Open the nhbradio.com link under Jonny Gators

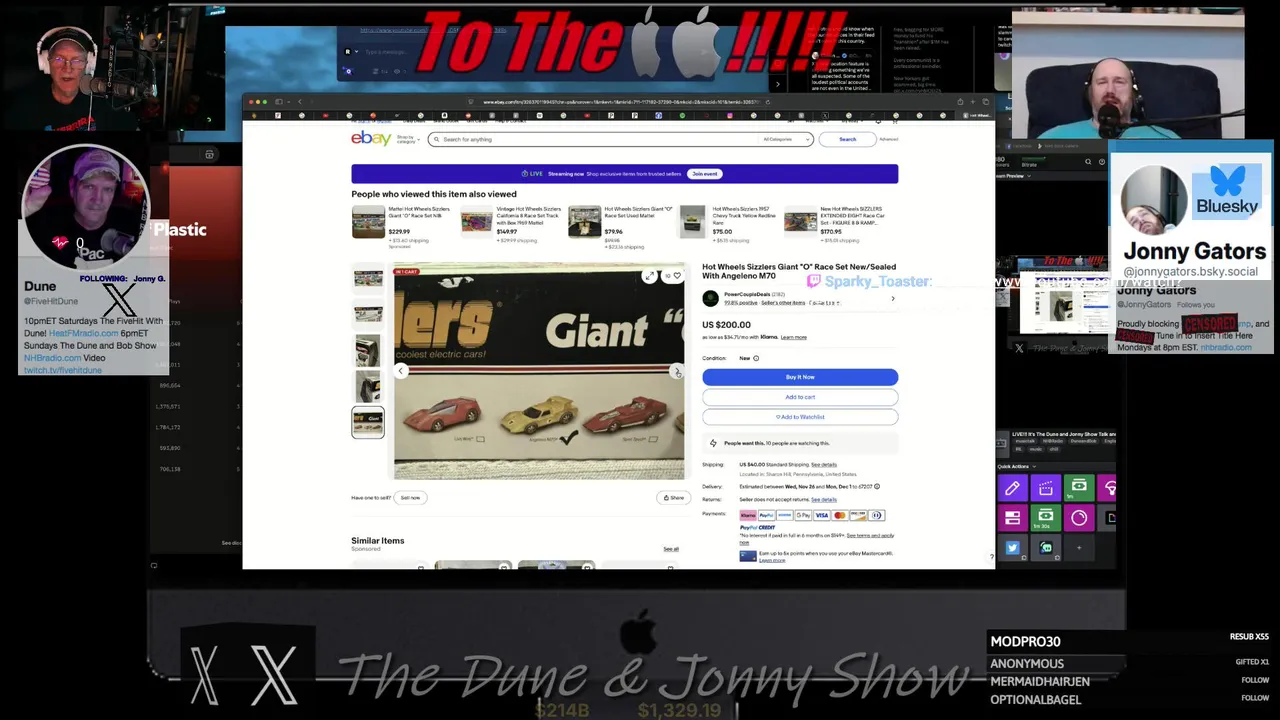pos(1225,347)
